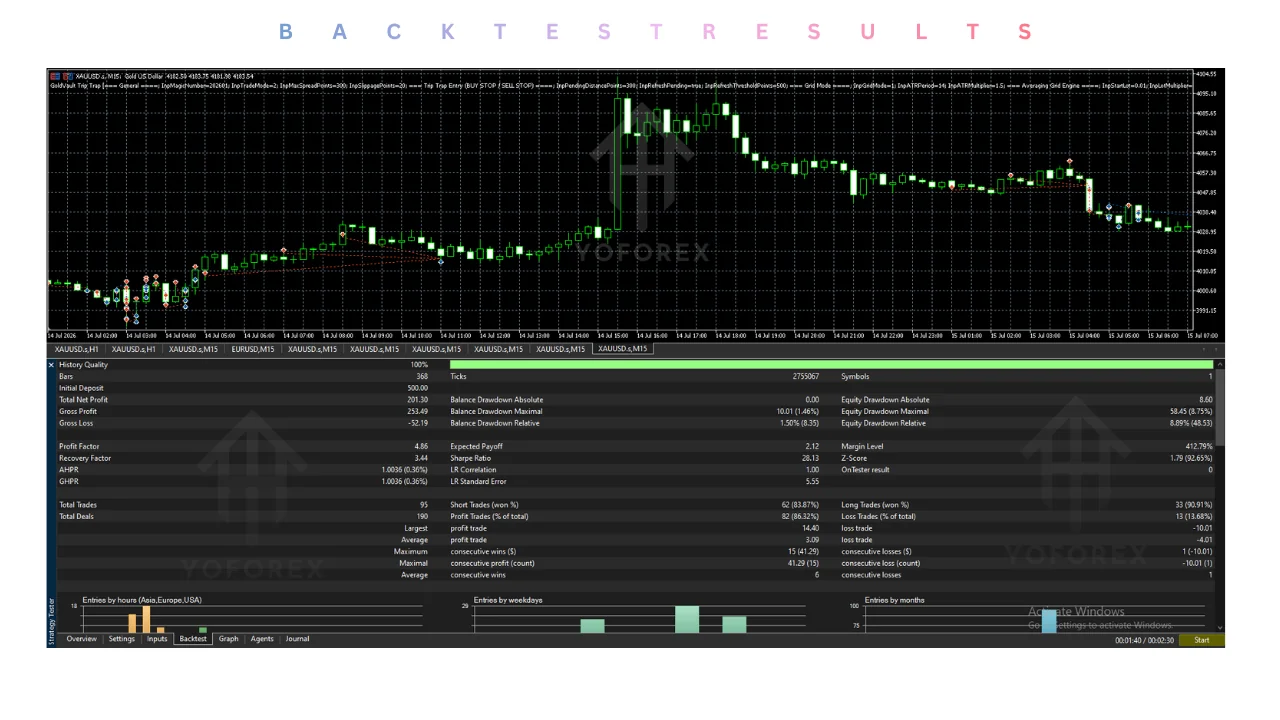This screenshot has height=720, width=1280.
Task: Open the Journal tab
Action: 297,639
